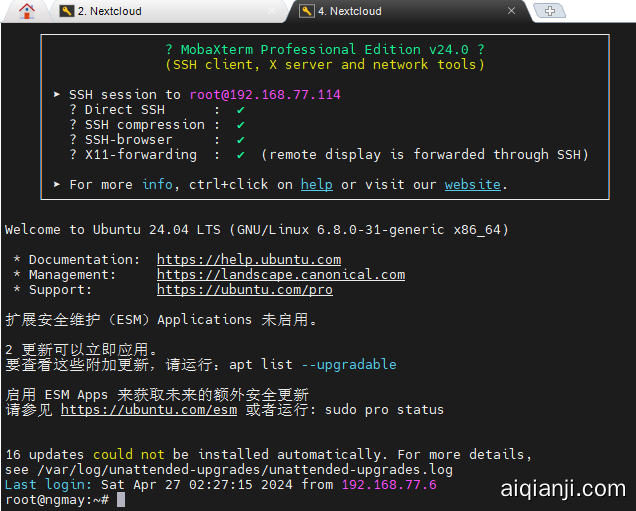Screen dimensions: 636x511
Task: Click the ubuntu.com/esm link
Action: coord(148,409)
